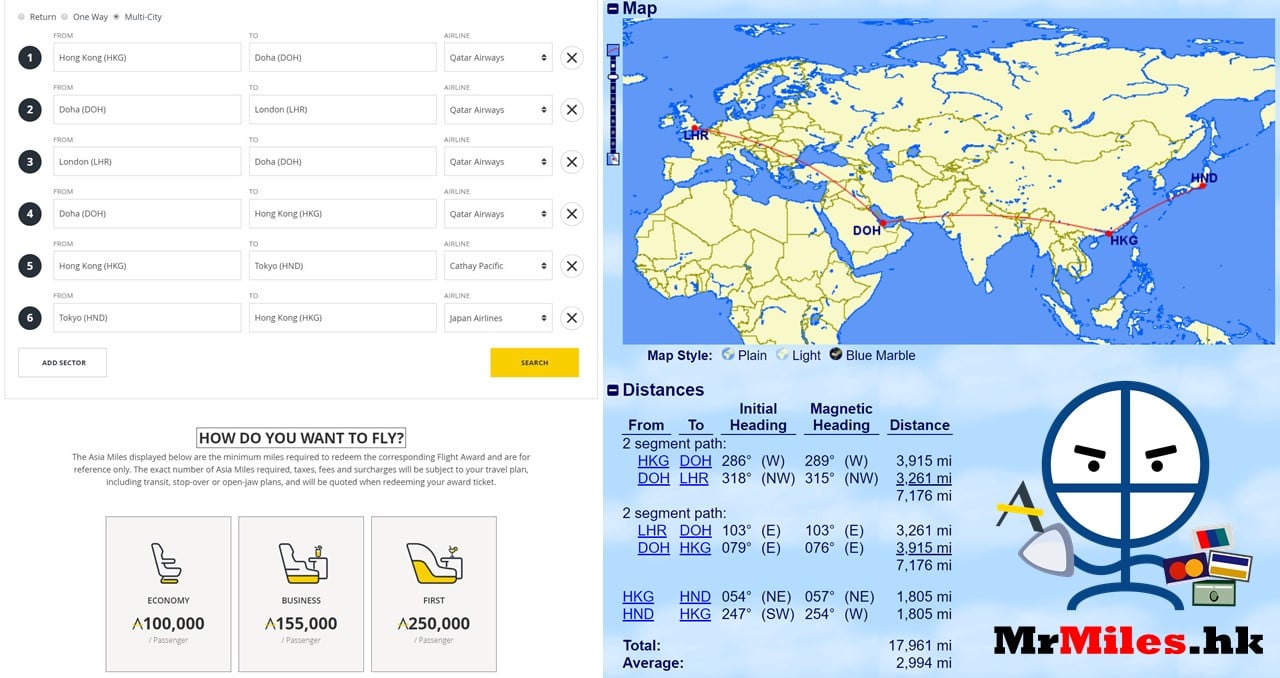Screen dimensions: 1280x678
Task: Remove sector 4 with its X icon
Action: (x=572, y=214)
